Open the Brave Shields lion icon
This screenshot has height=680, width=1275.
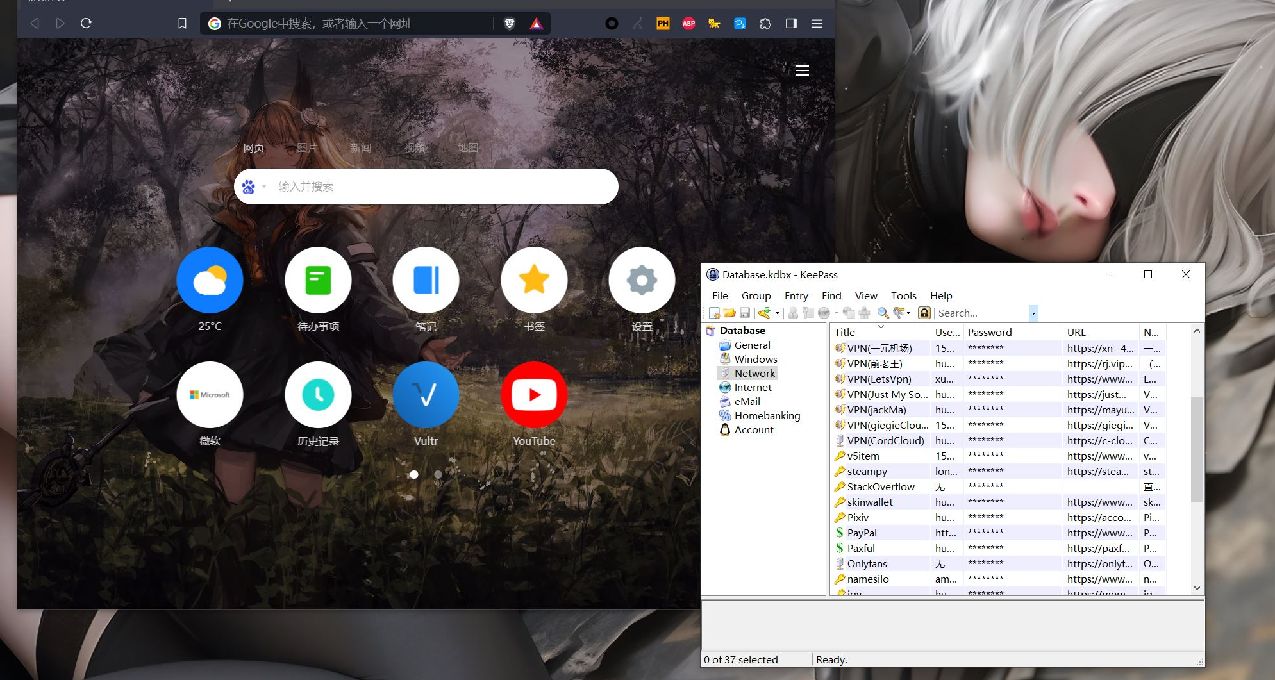(510, 23)
